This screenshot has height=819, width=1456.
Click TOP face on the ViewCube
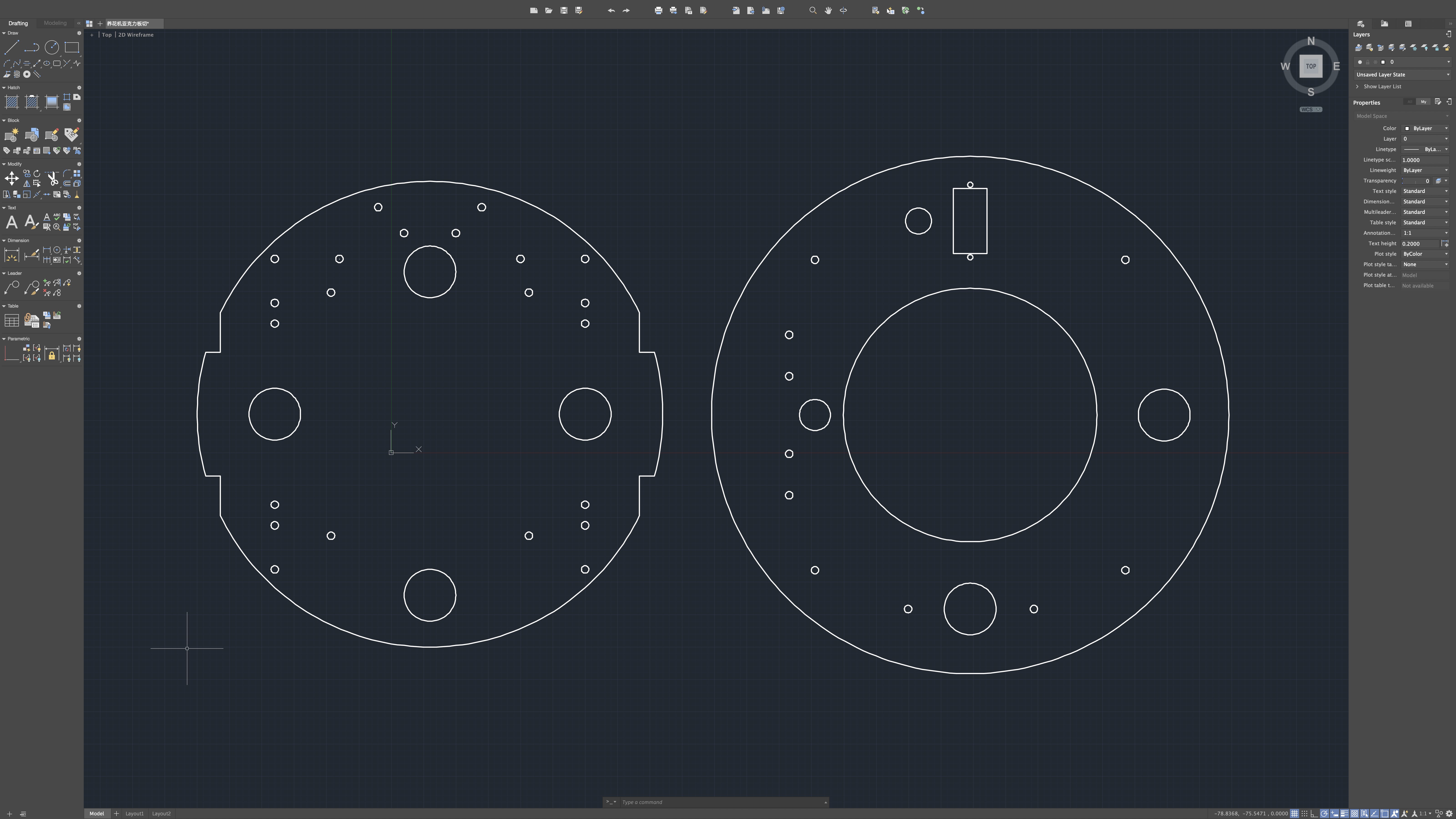(1310, 66)
